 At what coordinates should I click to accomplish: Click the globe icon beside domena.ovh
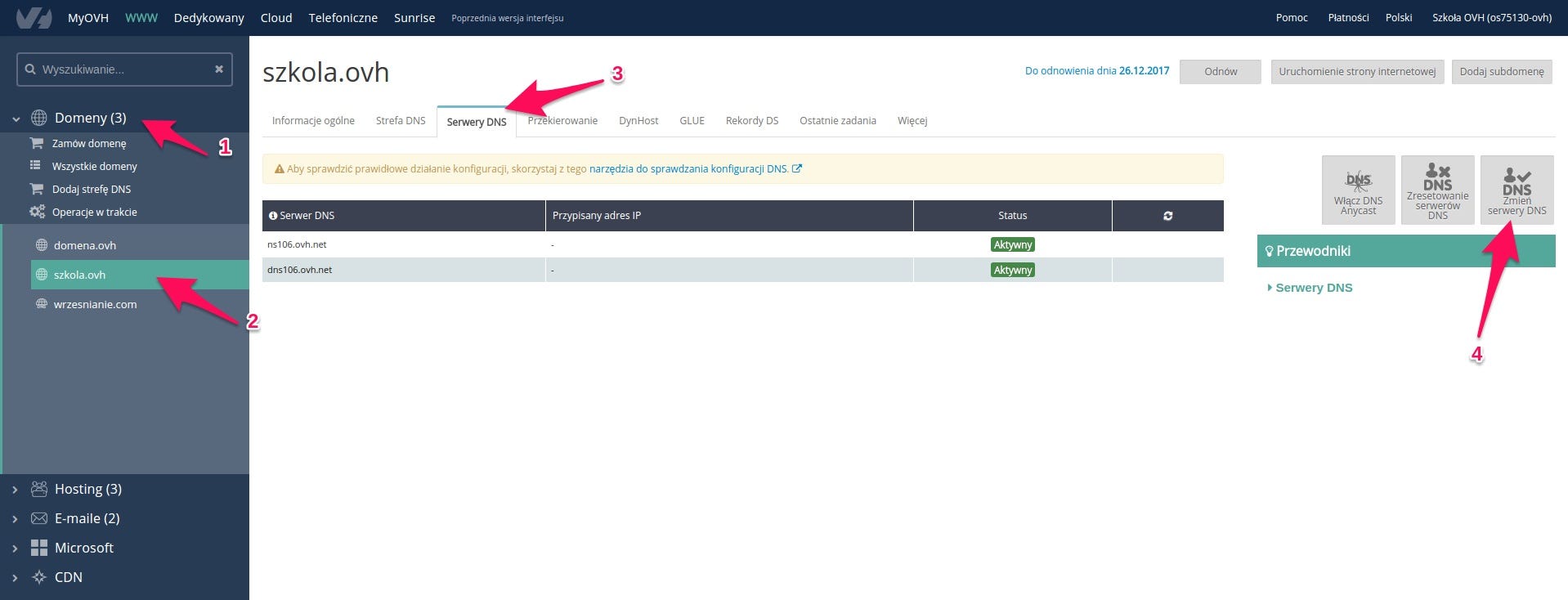pyautogui.click(x=42, y=245)
